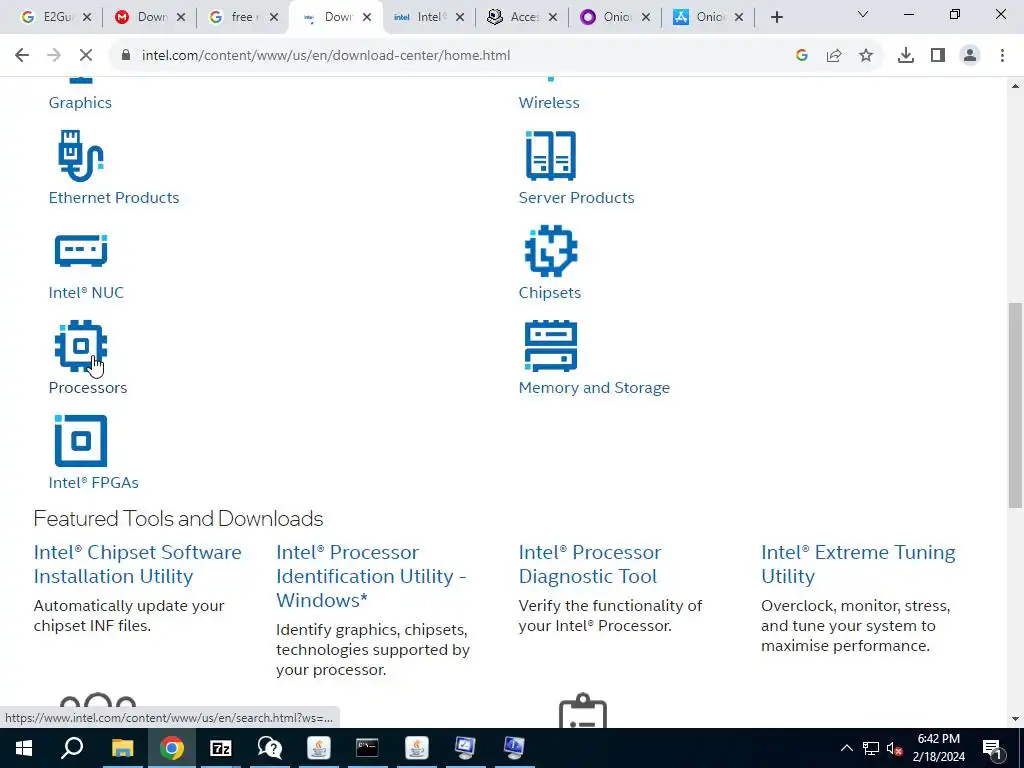Share this page via the share icon
1024x768 pixels.
tap(834, 56)
